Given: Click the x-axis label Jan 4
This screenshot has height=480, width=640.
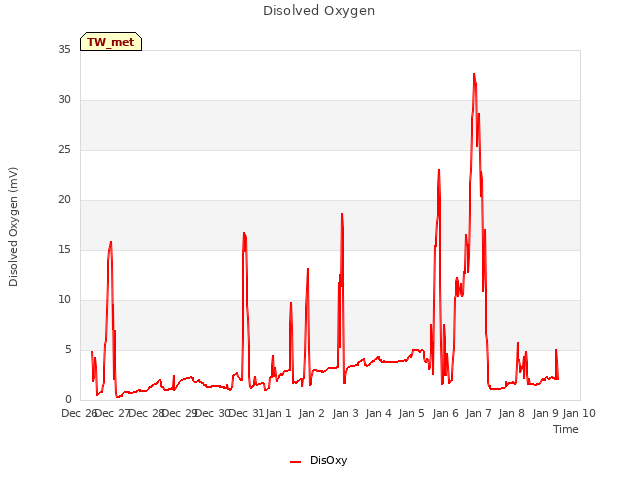Looking at the screenshot, I should click(x=379, y=413).
